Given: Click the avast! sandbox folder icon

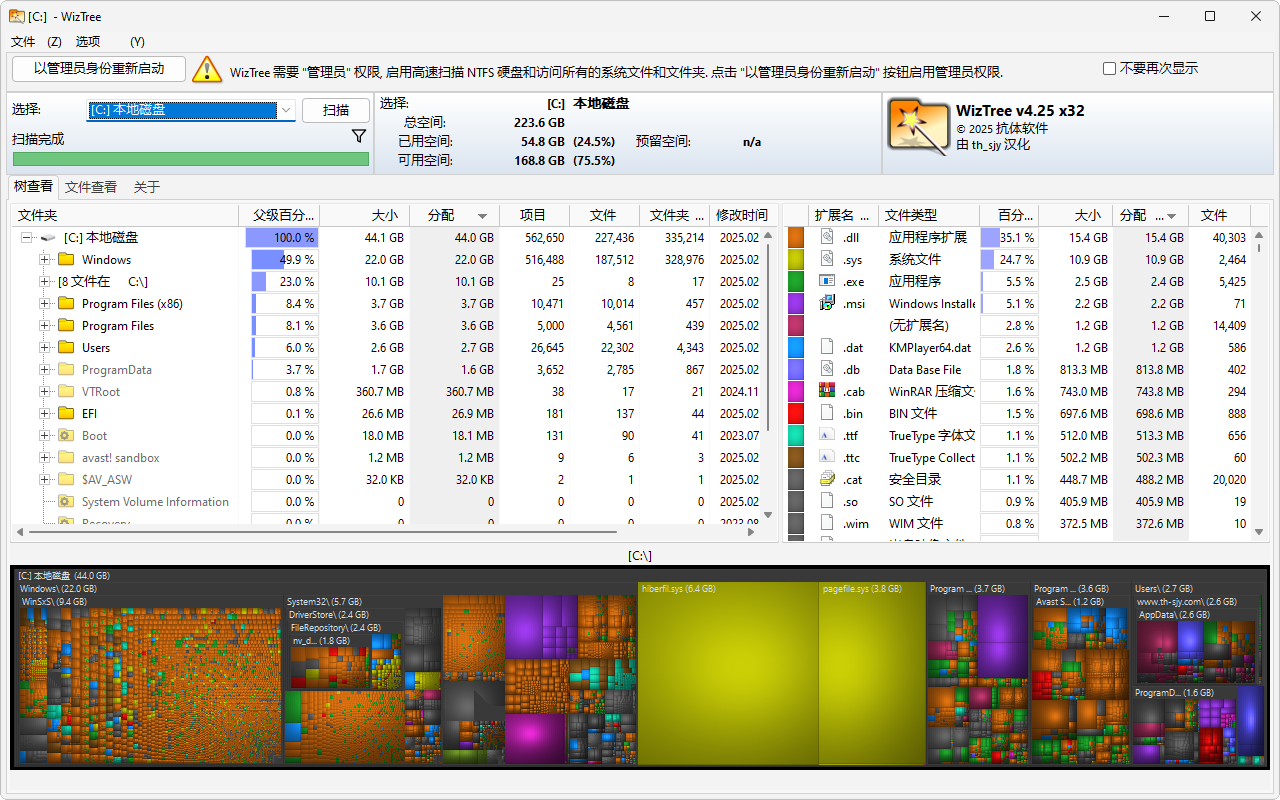Looking at the screenshot, I should point(66,458).
